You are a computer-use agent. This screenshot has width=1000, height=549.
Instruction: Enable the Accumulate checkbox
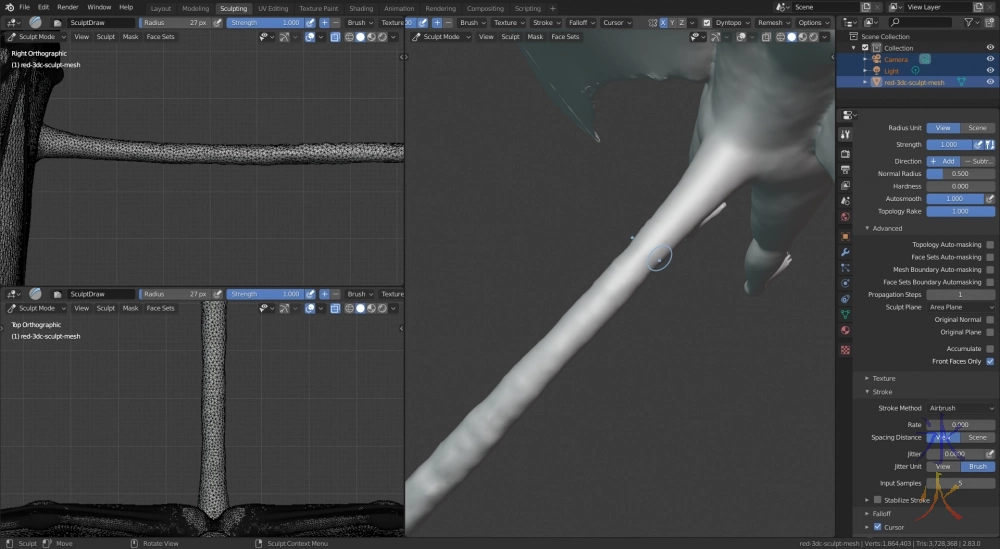pos(990,348)
